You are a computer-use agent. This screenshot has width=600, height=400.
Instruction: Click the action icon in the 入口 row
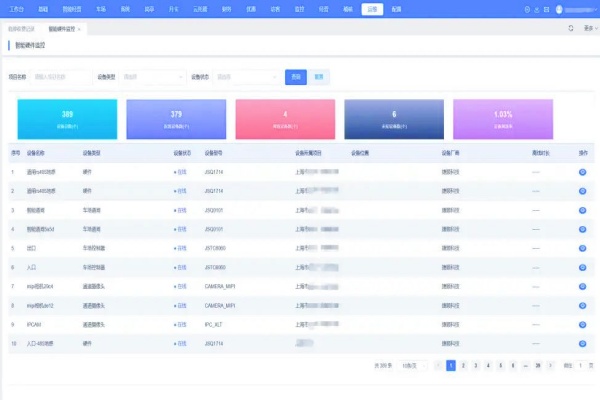tap(582, 267)
